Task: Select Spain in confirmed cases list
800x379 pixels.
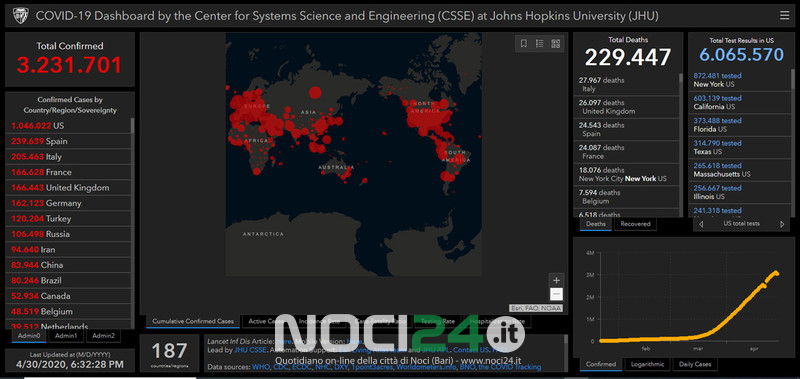Action: [68, 141]
